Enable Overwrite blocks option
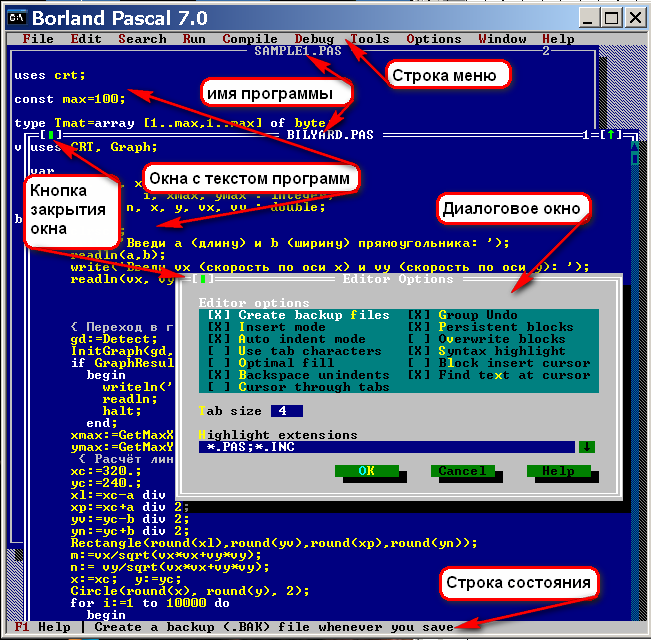The width and height of the screenshot is (651, 640). (486, 339)
